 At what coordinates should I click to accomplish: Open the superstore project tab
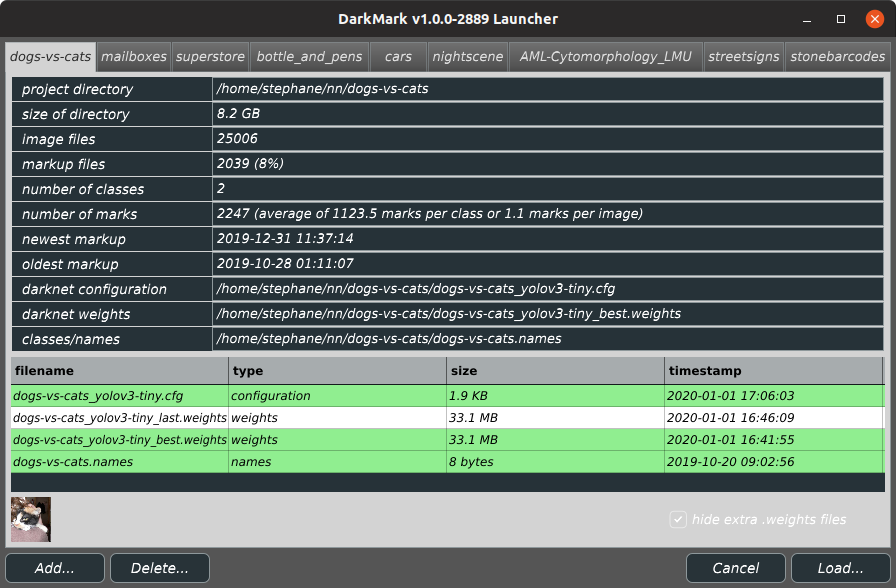tap(210, 57)
